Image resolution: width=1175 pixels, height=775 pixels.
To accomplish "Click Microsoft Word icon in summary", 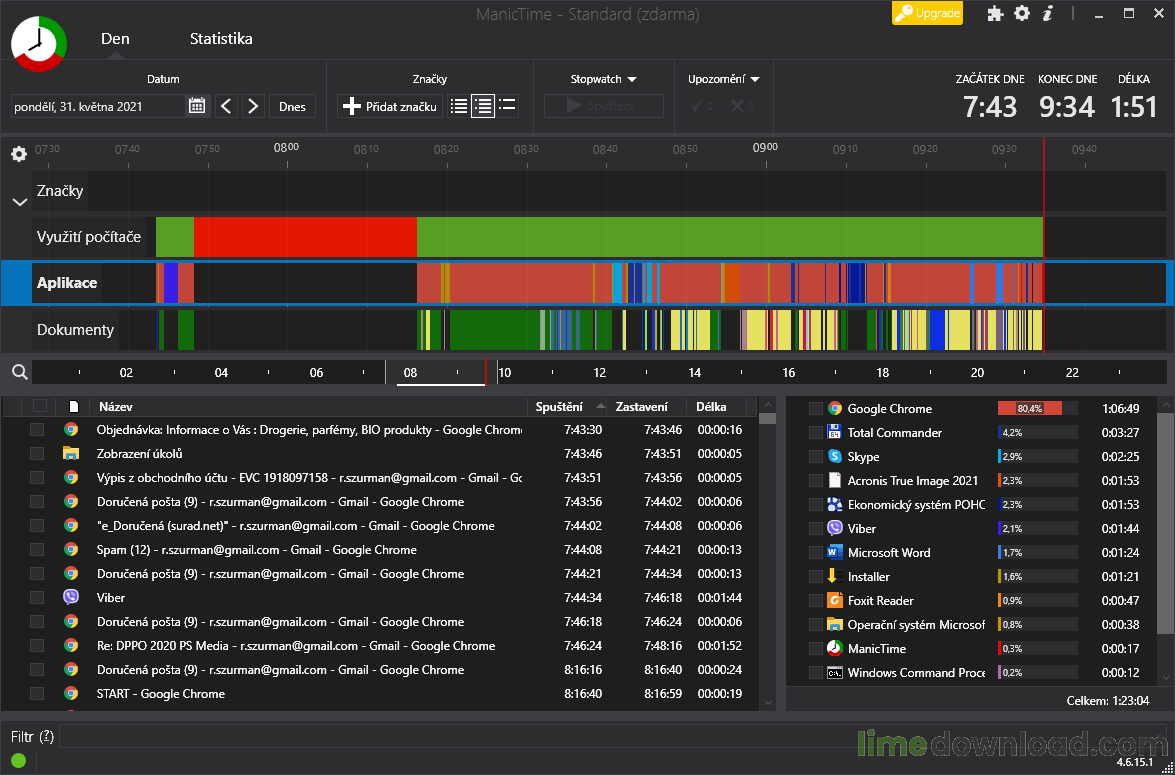I will click(x=835, y=552).
